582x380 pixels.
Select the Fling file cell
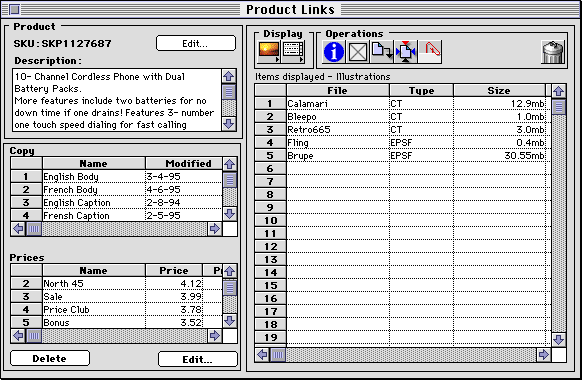[x=338, y=142]
